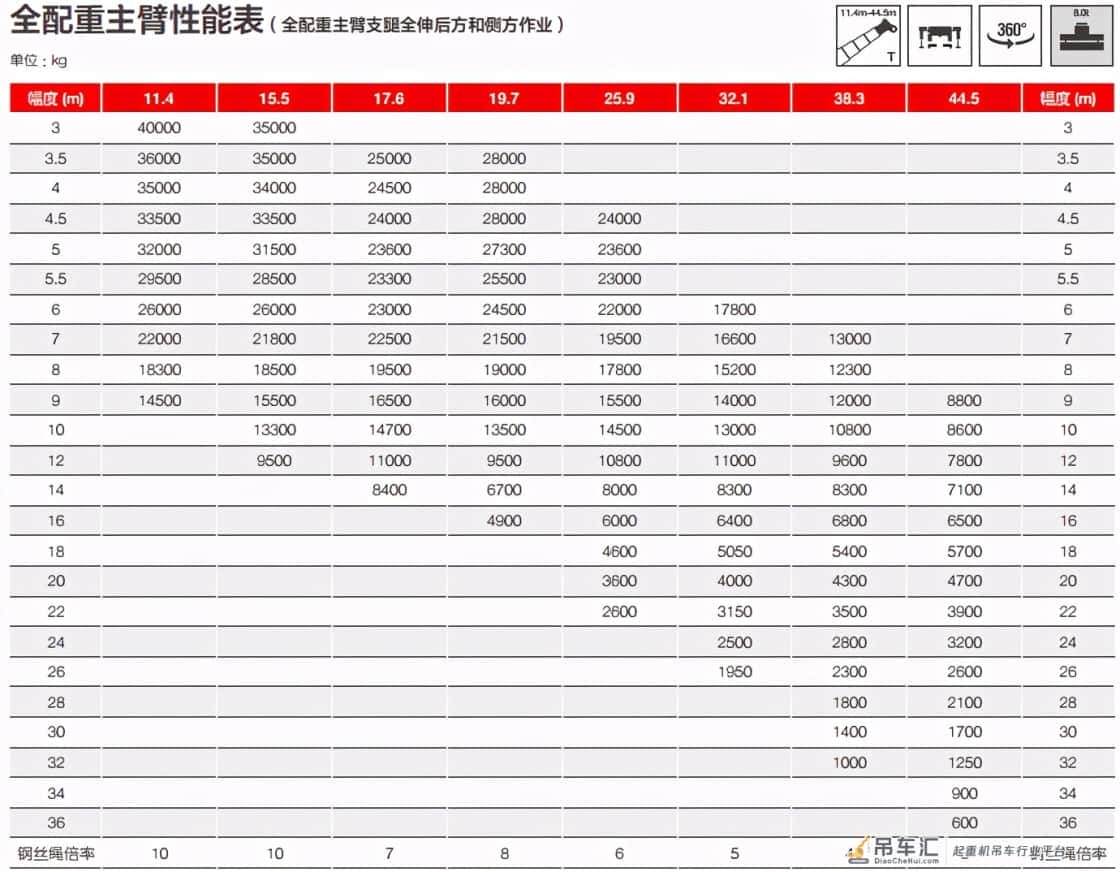Click the 4900 value cell
This screenshot has width=1120, height=872.
point(504,521)
